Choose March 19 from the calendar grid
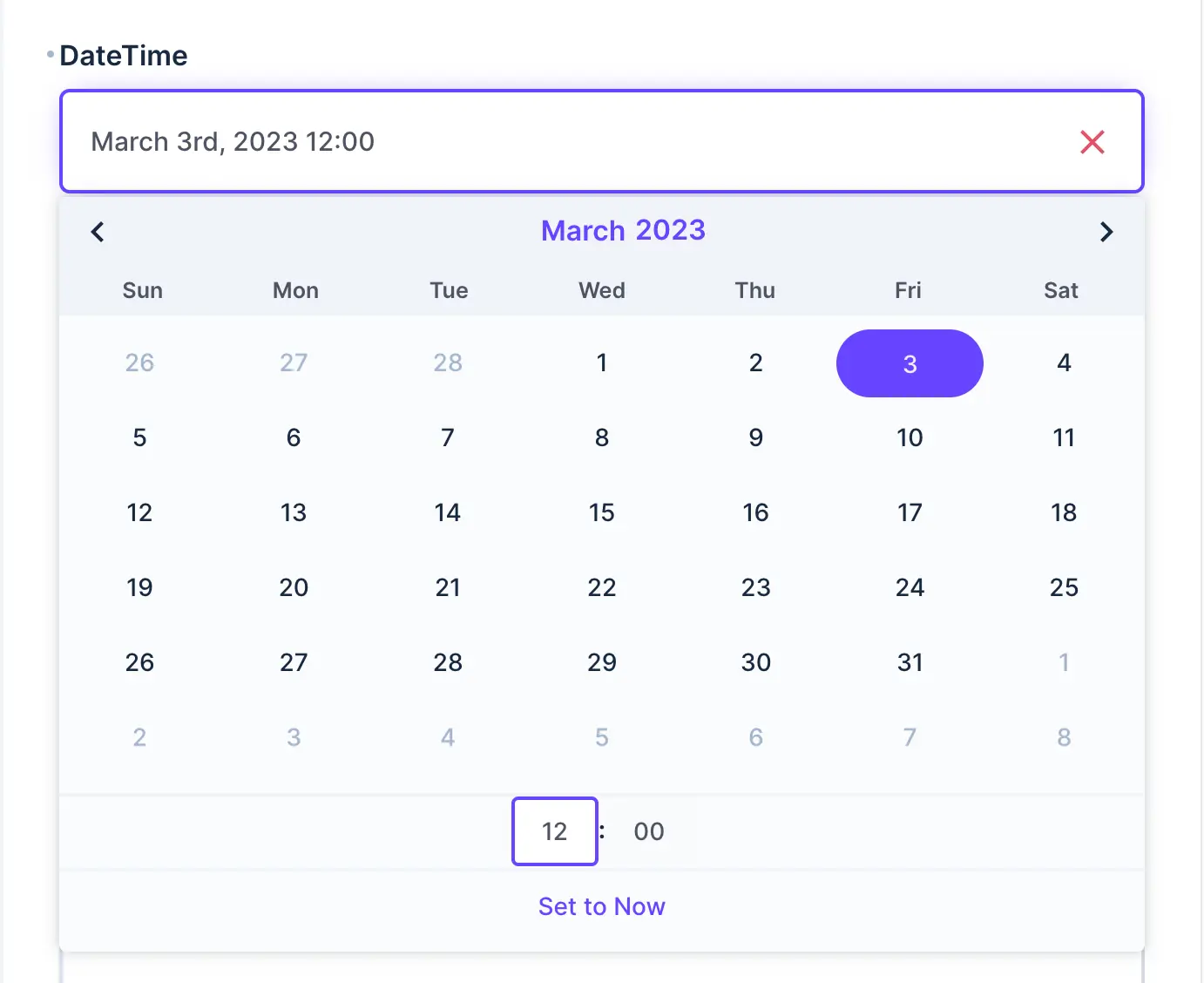This screenshot has height=983, width=1204. pos(139,587)
